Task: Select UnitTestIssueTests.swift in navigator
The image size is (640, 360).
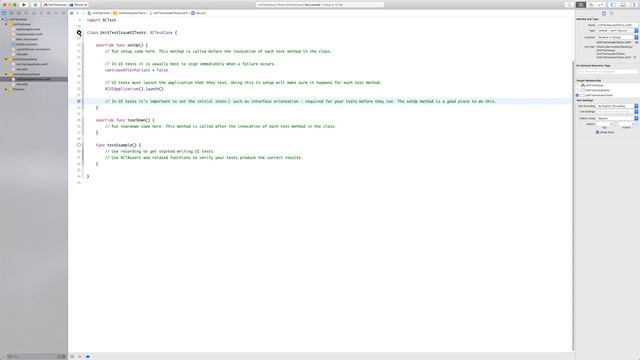Action: (x=32, y=64)
